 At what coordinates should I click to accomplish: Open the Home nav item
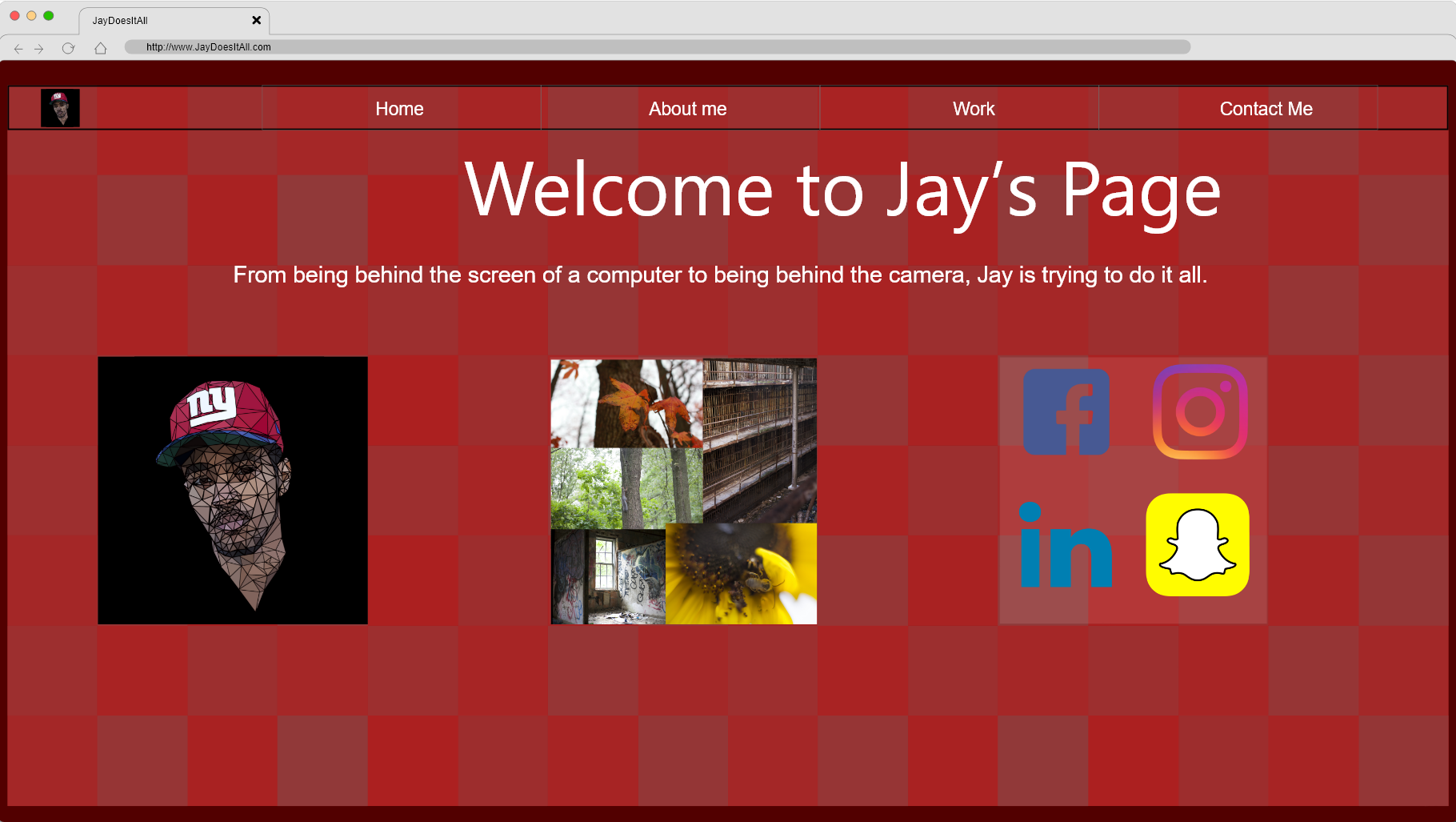(400, 109)
